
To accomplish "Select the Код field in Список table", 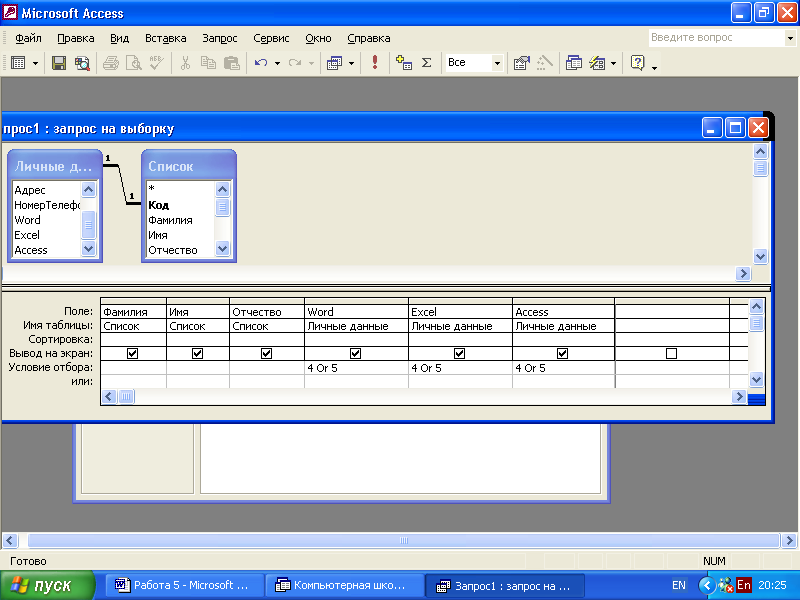I will pos(159,205).
